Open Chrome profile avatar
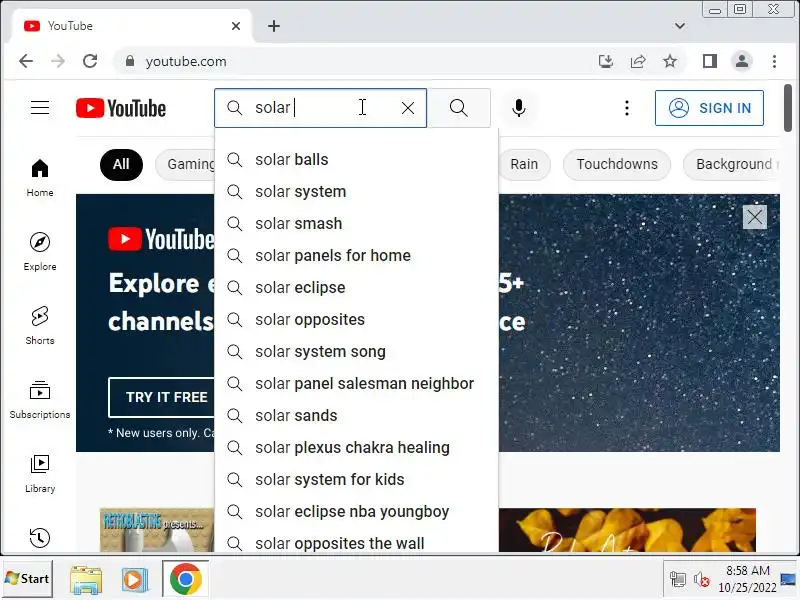Image resolution: width=800 pixels, height=600 pixels. coord(742,61)
